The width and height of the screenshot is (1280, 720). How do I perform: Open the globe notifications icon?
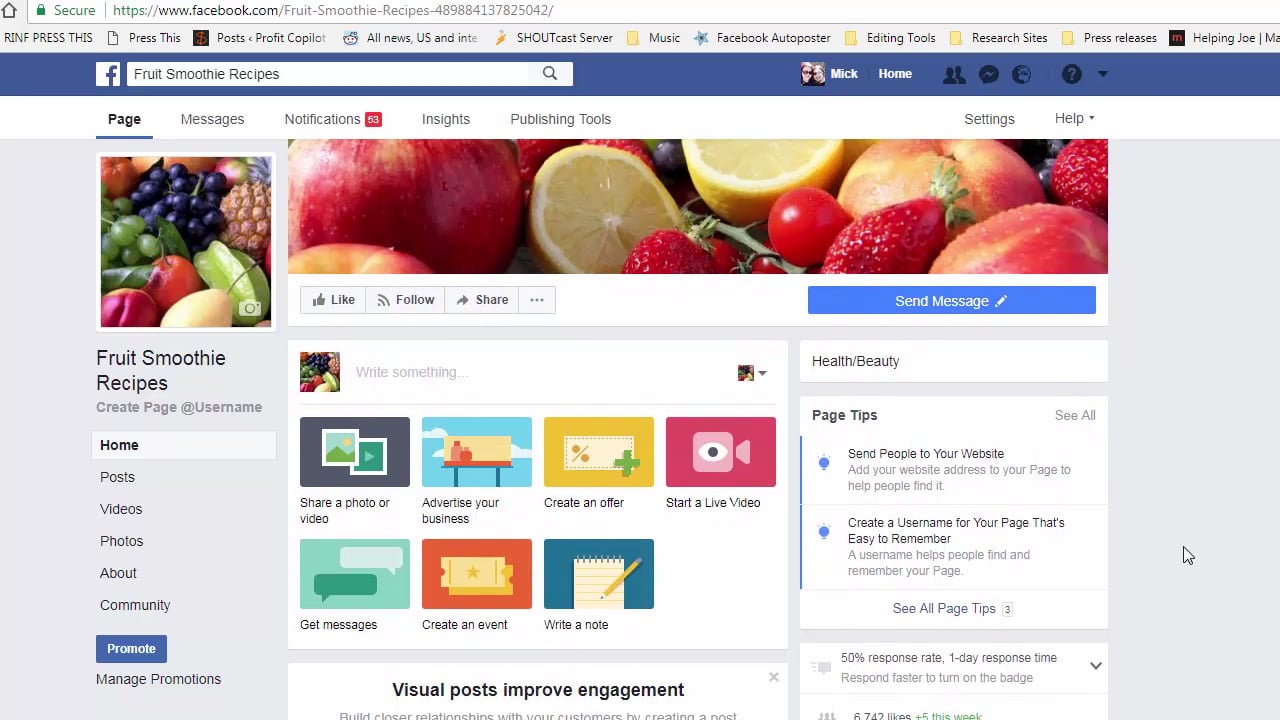pos(1021,74)
